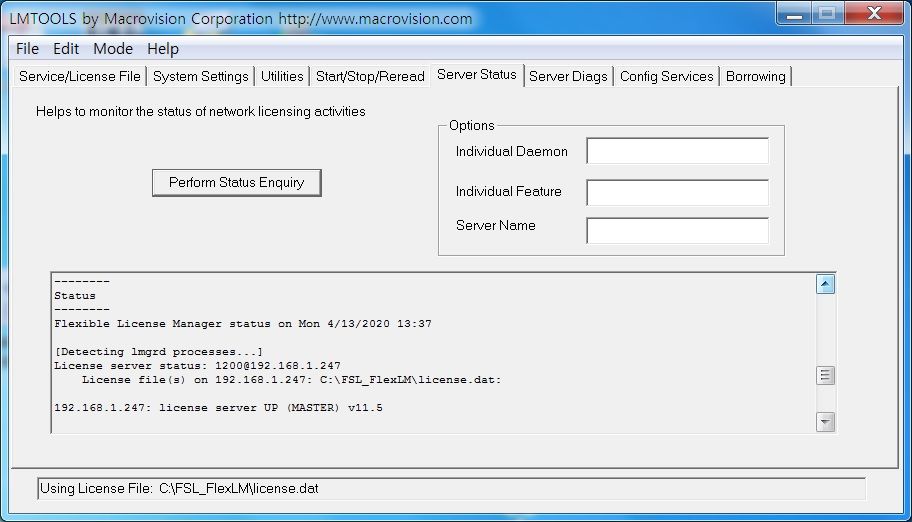Select the Server Status tab
Screen dimensions: 912x522
[477, 74]
